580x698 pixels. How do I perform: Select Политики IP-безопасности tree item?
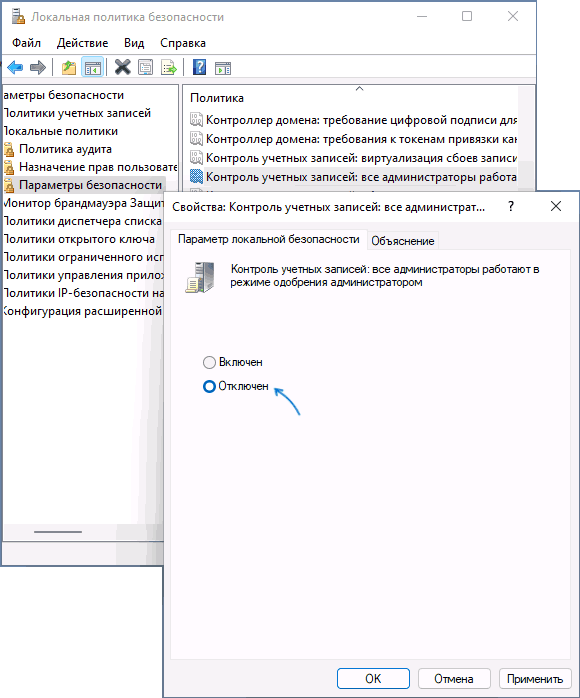tap(83, 293)
